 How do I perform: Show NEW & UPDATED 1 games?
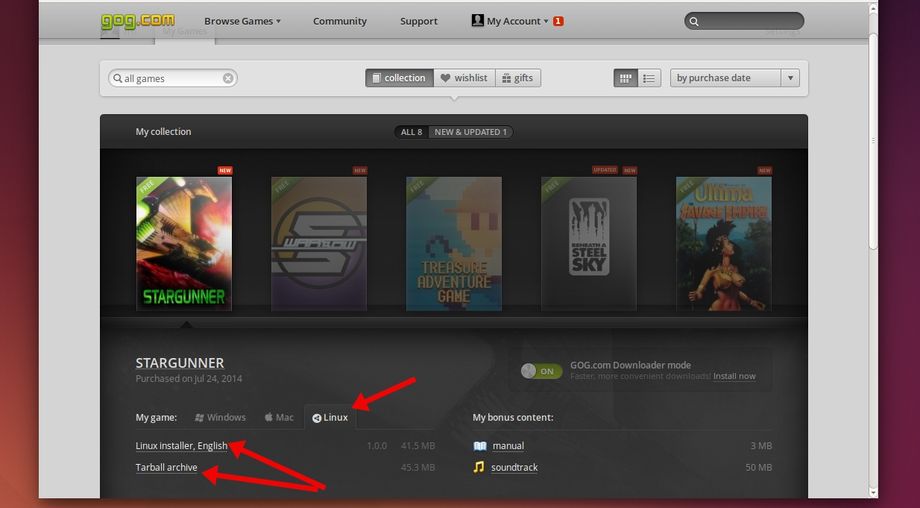[x=471, y=132]
